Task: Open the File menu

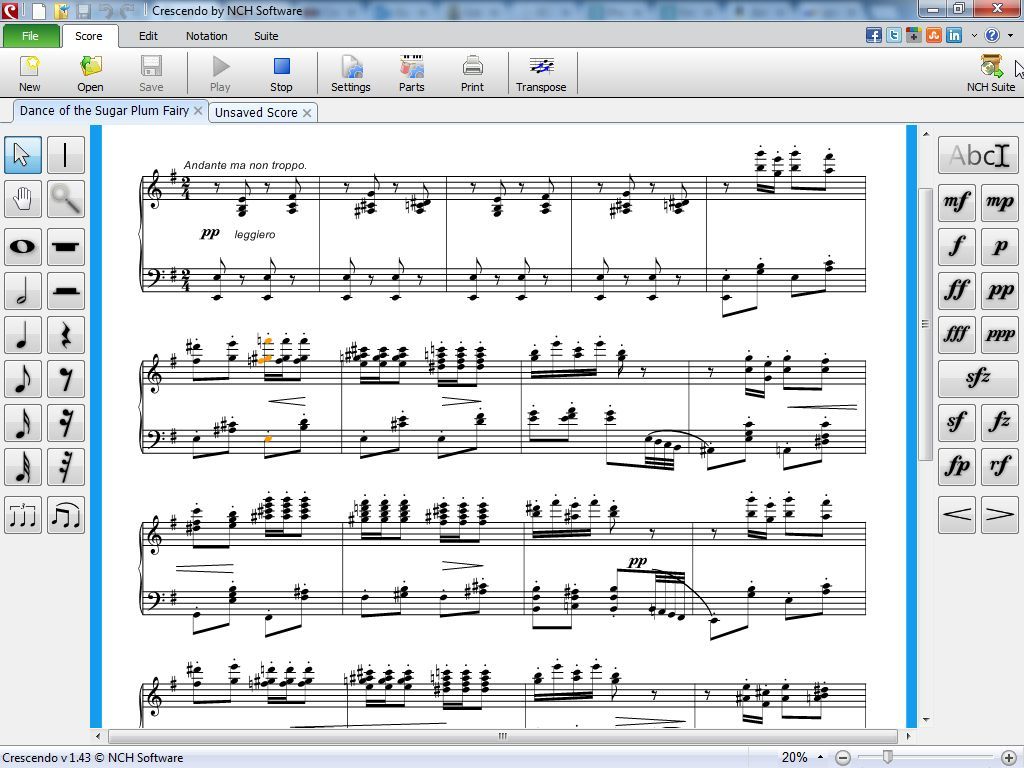Action: 30,36
